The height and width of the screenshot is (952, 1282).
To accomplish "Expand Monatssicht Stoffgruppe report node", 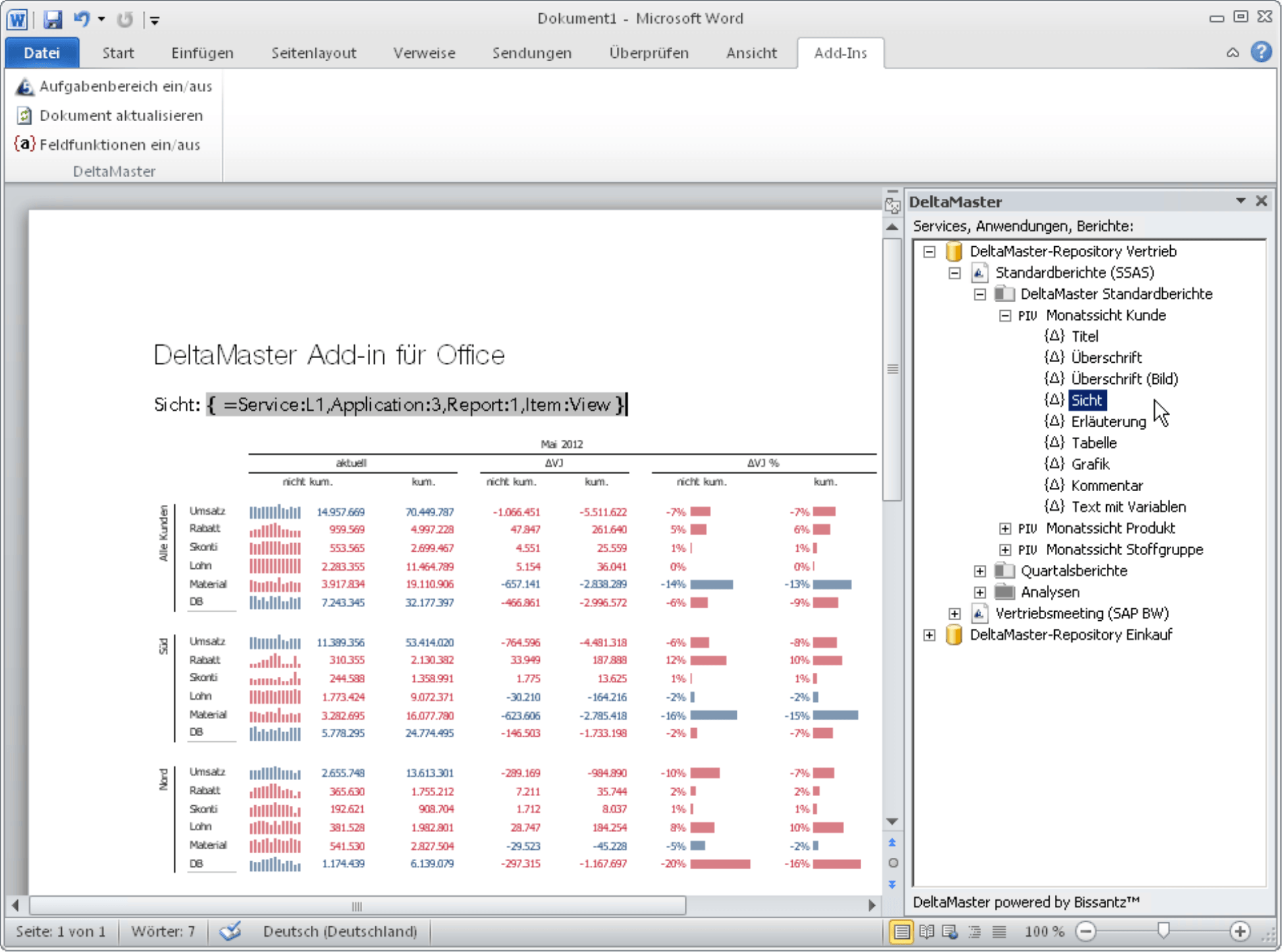I will 1005,550.
